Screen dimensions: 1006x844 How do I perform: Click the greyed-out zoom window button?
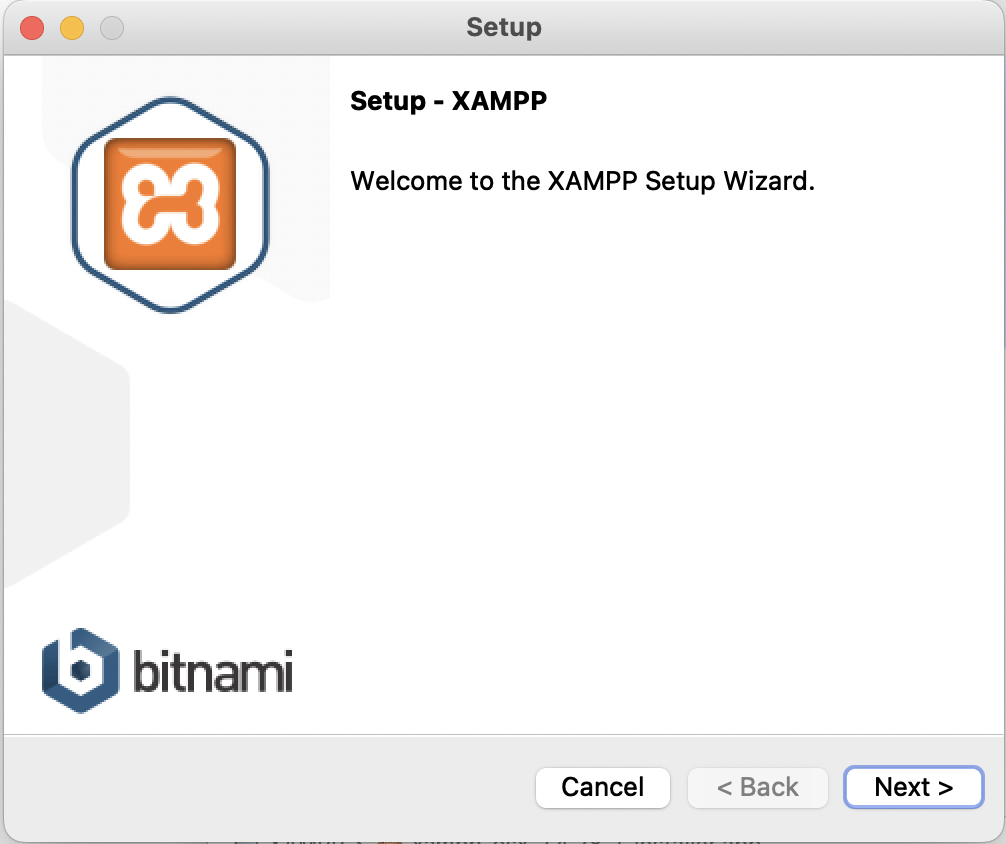click(x=112, y=28)
